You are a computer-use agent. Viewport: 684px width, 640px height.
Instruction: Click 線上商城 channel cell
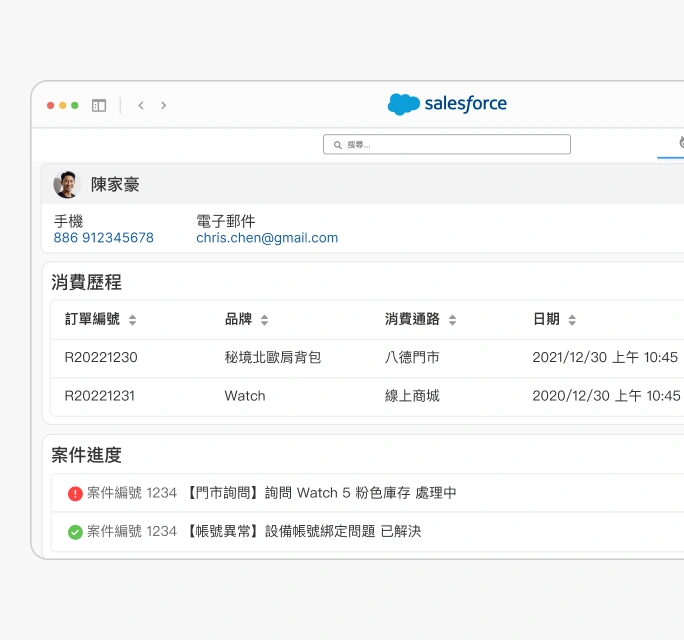(412, 396)
